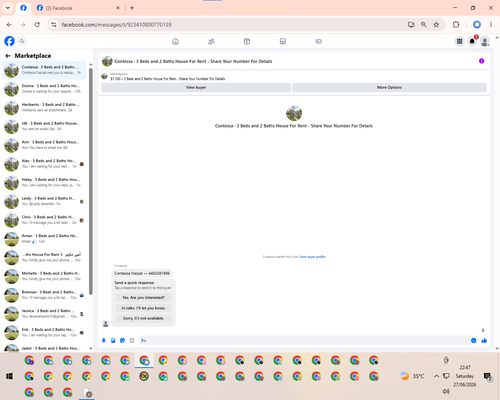500x400 pixels.
Task: Open the Idk conversation
Action: coord(44,126)
